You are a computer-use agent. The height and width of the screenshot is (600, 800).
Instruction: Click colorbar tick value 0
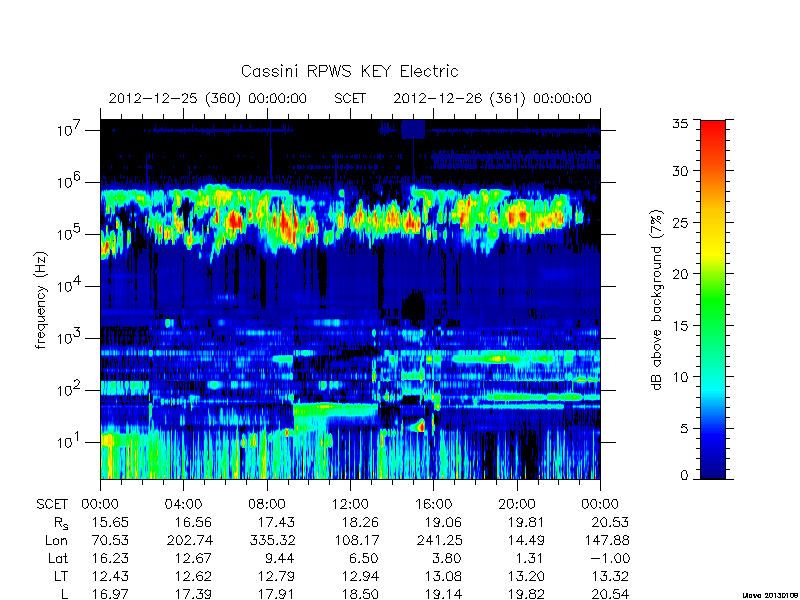(684, 475)
